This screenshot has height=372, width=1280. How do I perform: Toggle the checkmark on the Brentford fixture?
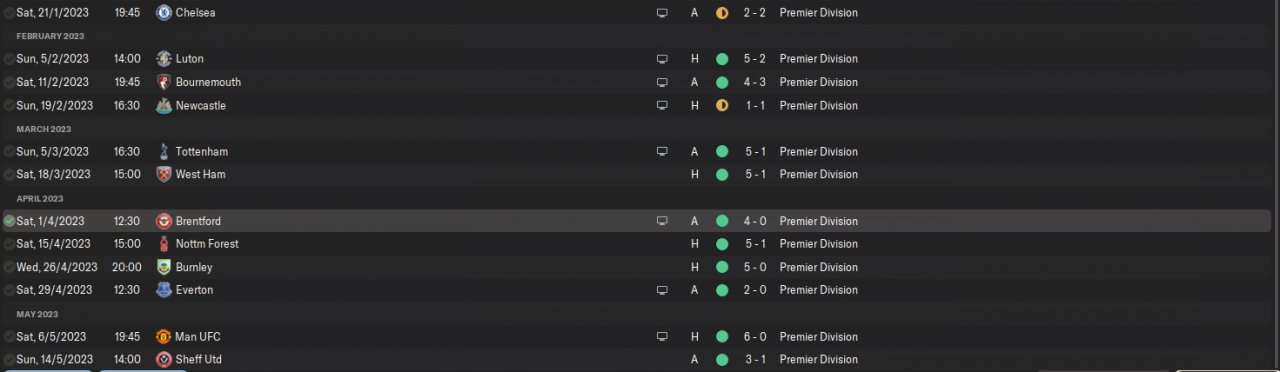pyautogui.click(x=9, y=221)
